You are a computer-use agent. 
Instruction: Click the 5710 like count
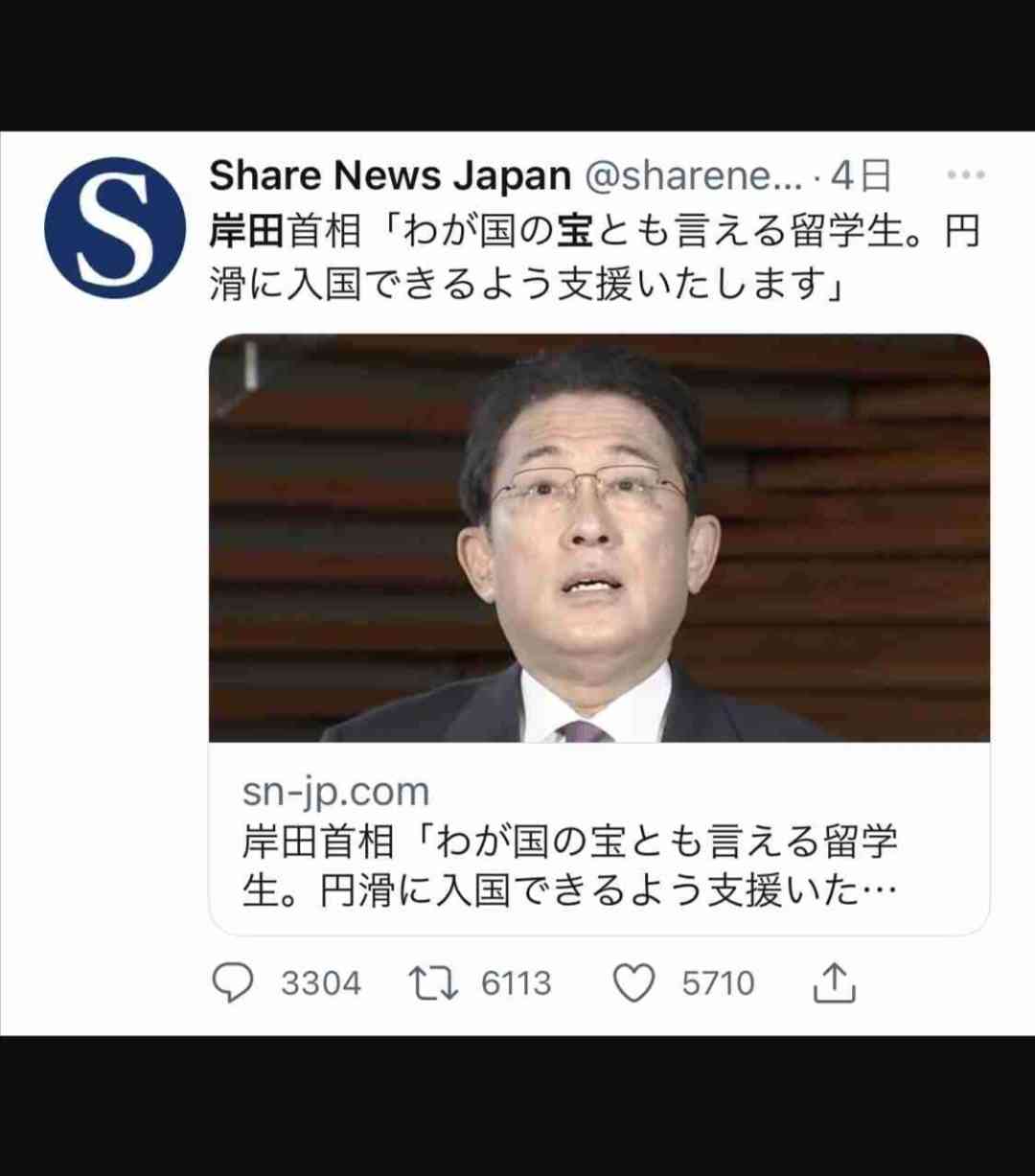(719, 983)
